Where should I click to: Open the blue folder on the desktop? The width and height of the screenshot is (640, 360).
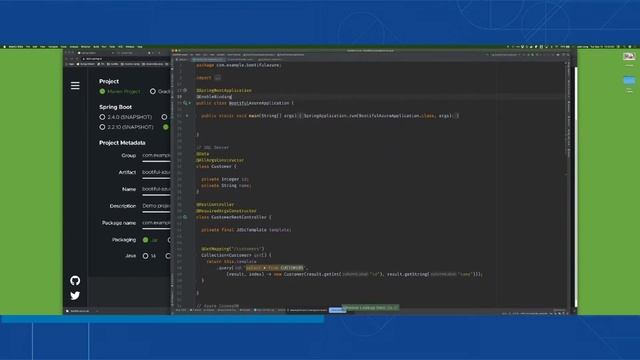[629, 80]
